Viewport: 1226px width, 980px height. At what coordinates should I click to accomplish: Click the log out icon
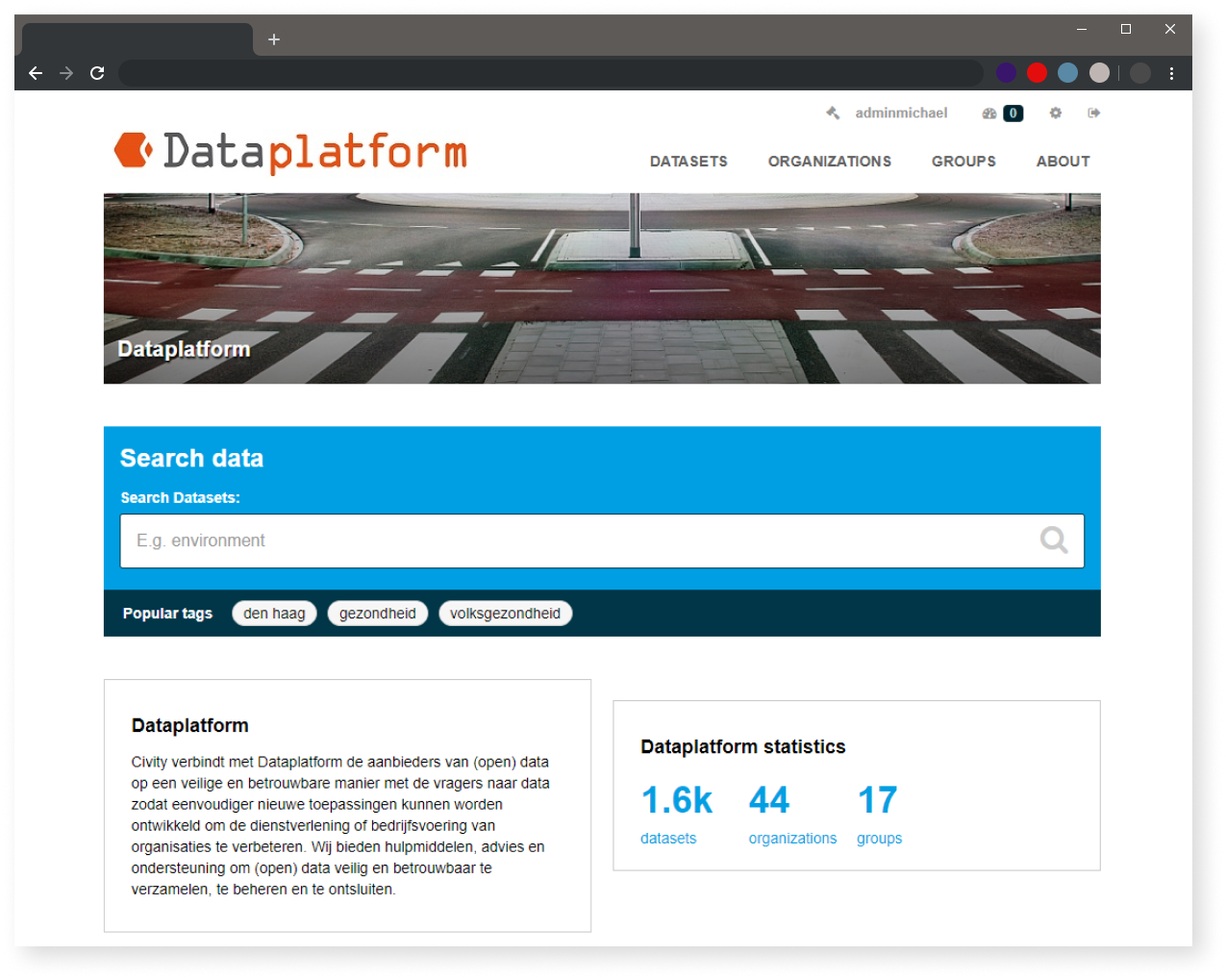pyautogui.click(x=1094, y=113)
